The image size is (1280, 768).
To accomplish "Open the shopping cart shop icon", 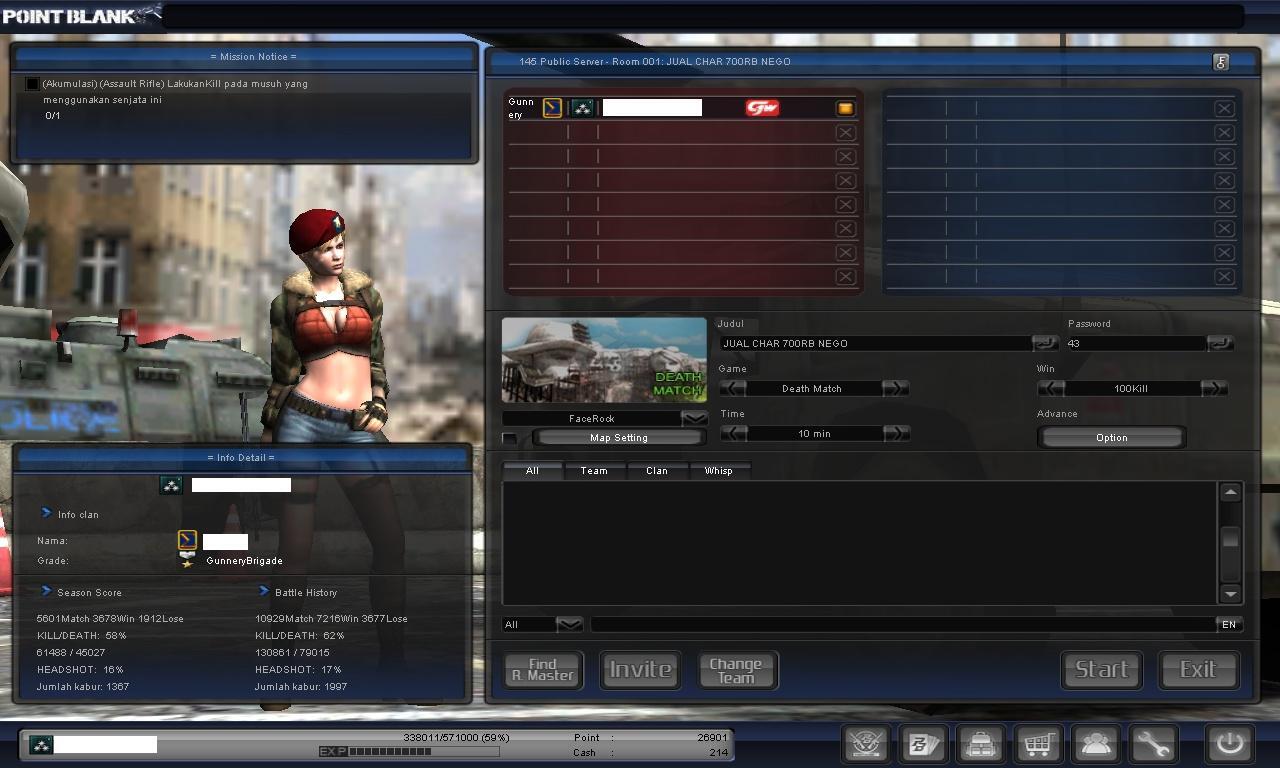I will tap(1038, 744).
